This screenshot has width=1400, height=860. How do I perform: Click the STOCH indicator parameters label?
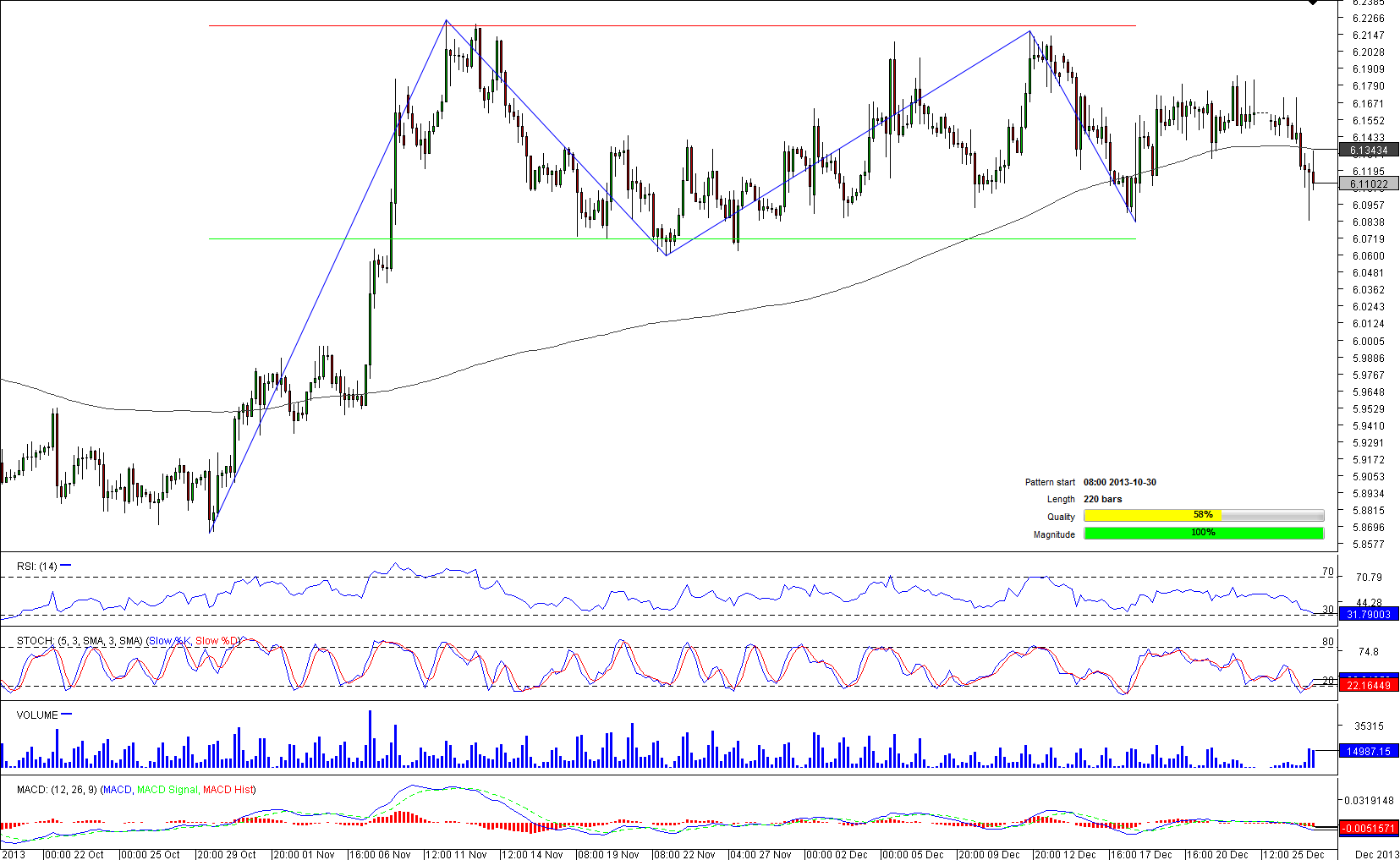(80, 641)
